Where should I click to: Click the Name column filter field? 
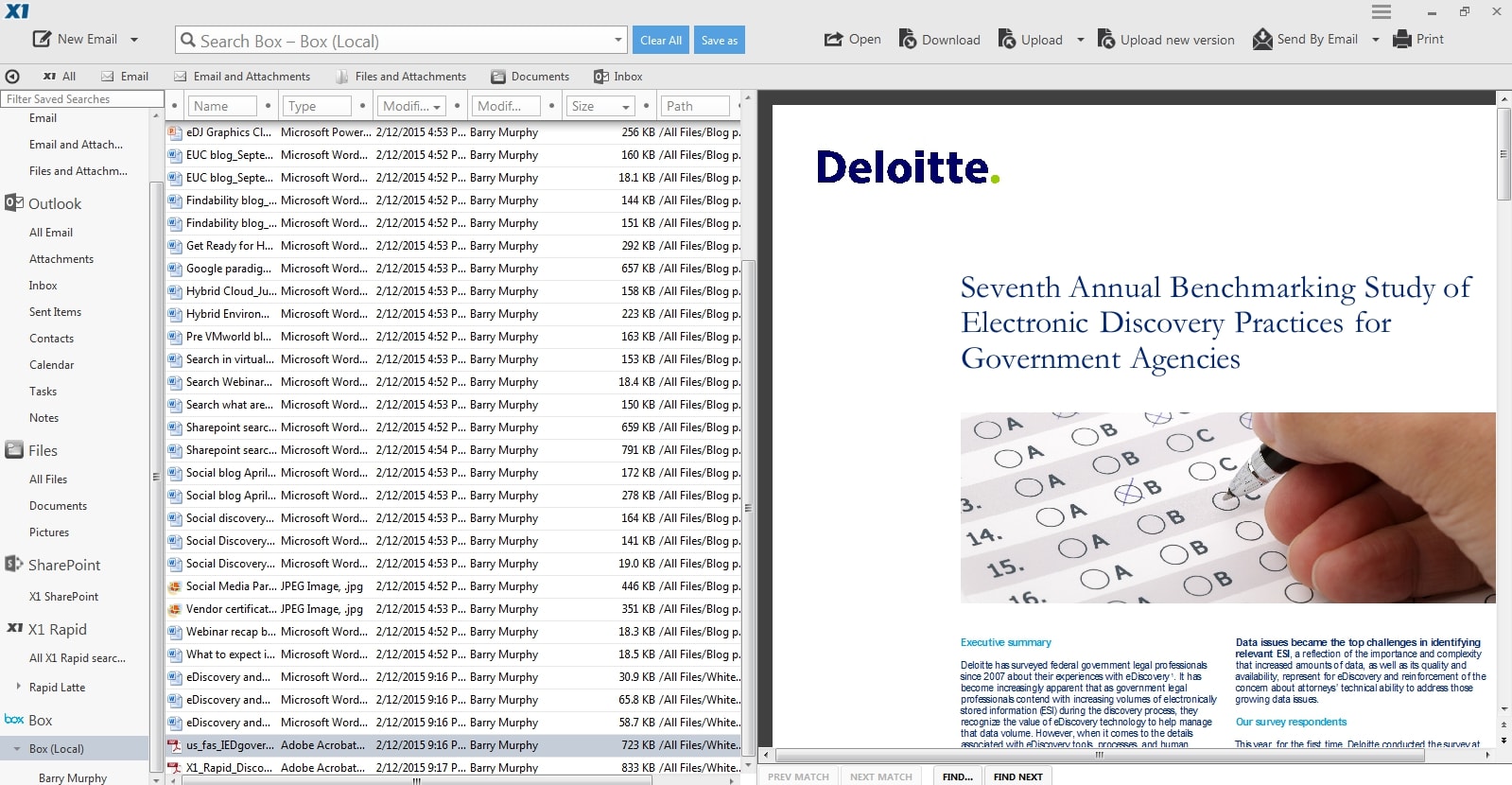[222, 106]
